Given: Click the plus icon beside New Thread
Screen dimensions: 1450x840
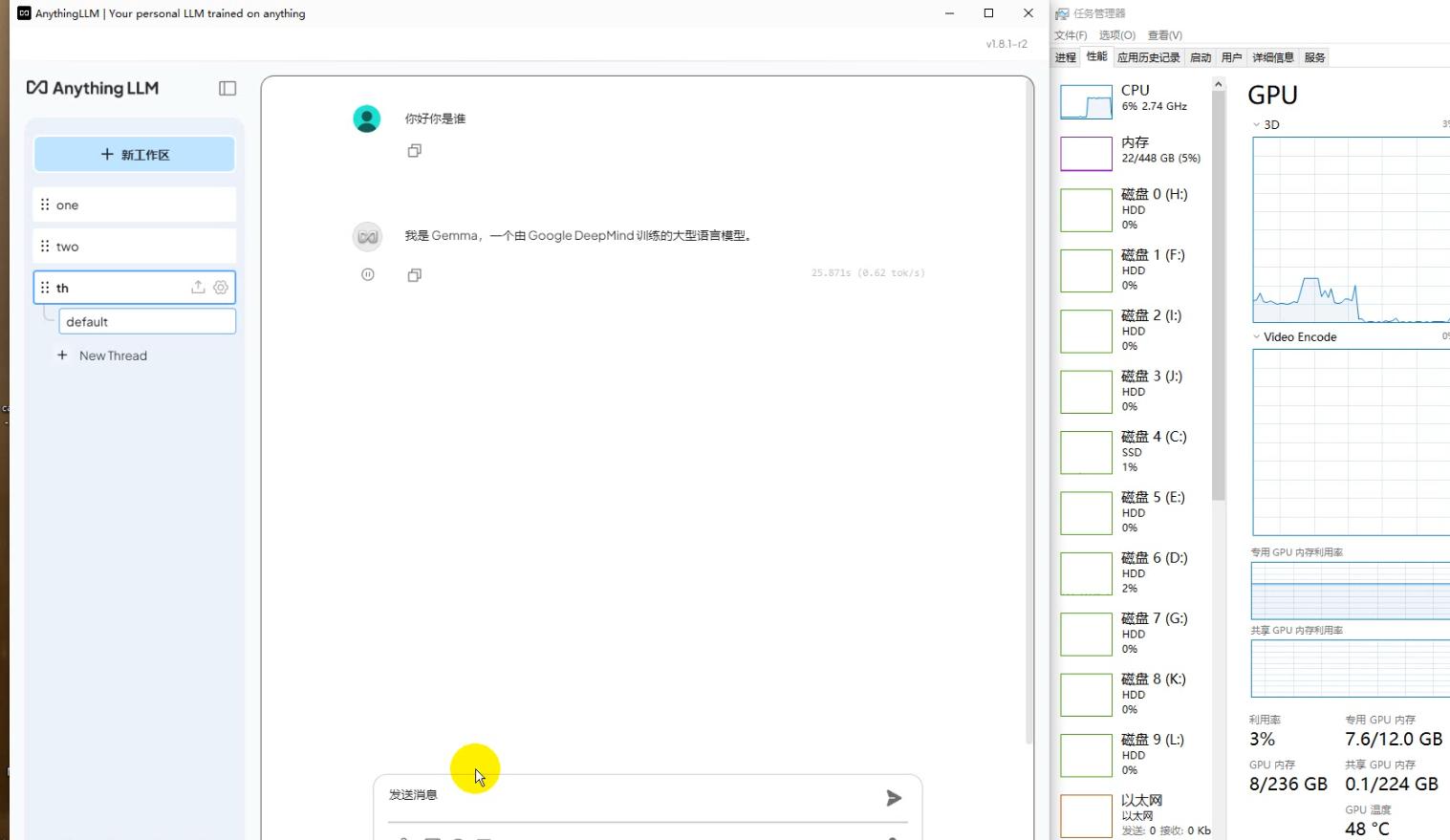Looking at the screenshot, I should [x=62, y=355].
